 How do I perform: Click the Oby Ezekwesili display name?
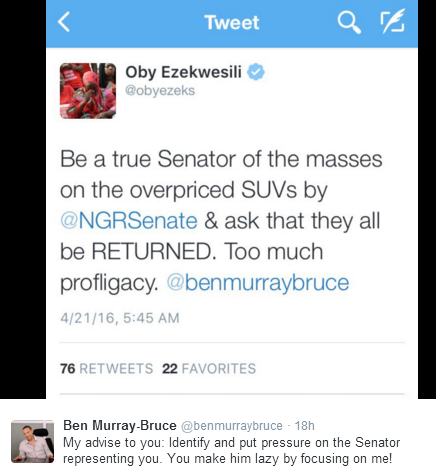(183, 72)
